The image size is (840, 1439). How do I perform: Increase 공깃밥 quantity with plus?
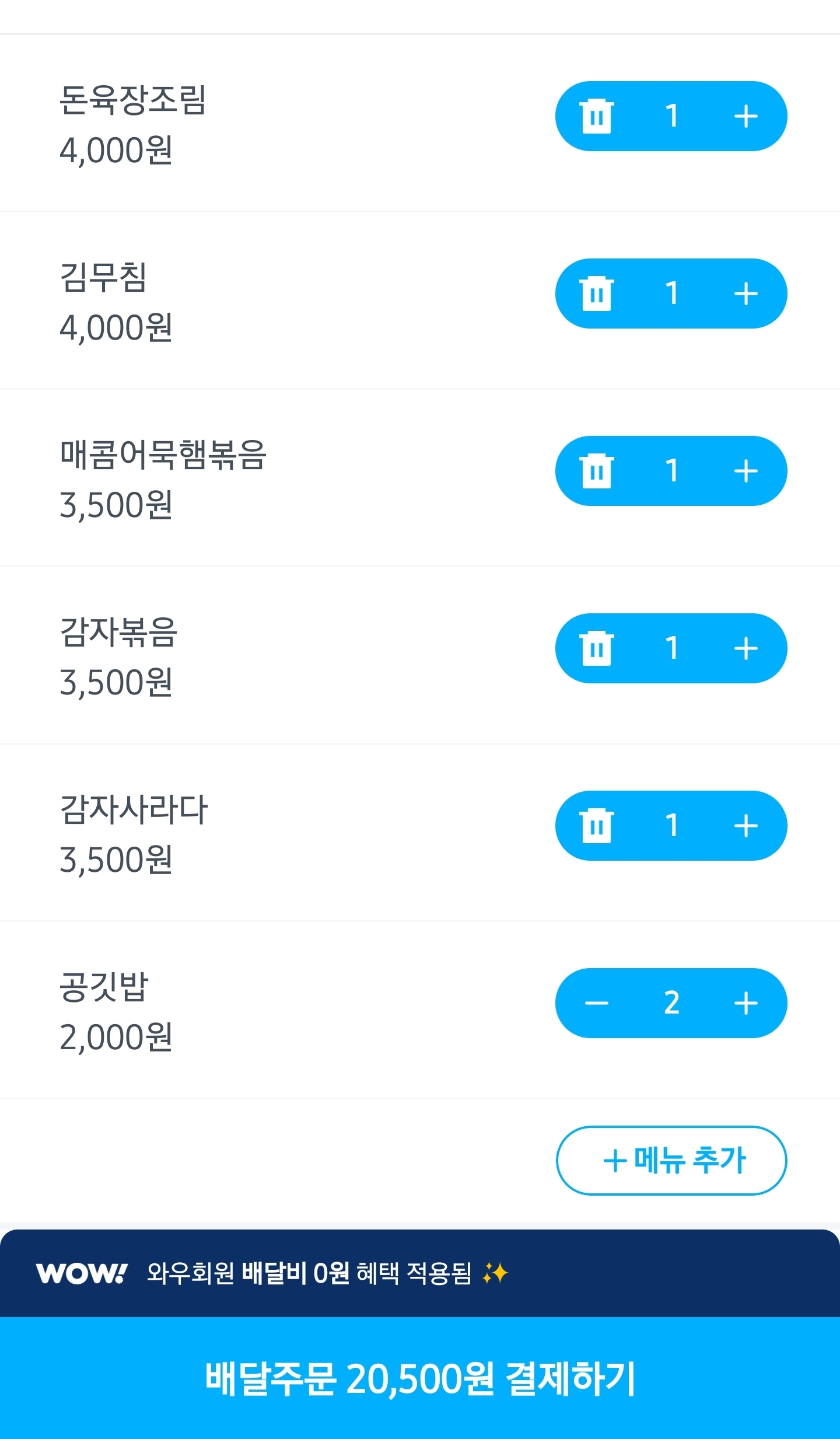click(x=745, y=1003)
